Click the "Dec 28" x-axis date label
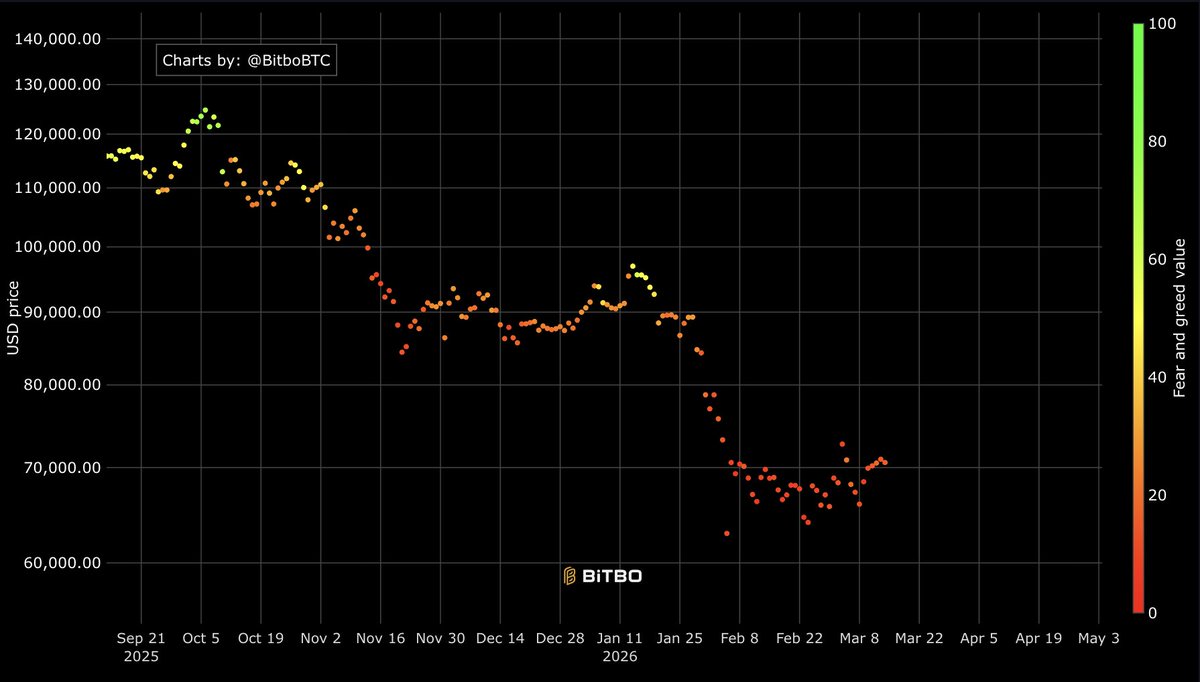1200x682 pixels. (x=560, y=639)
